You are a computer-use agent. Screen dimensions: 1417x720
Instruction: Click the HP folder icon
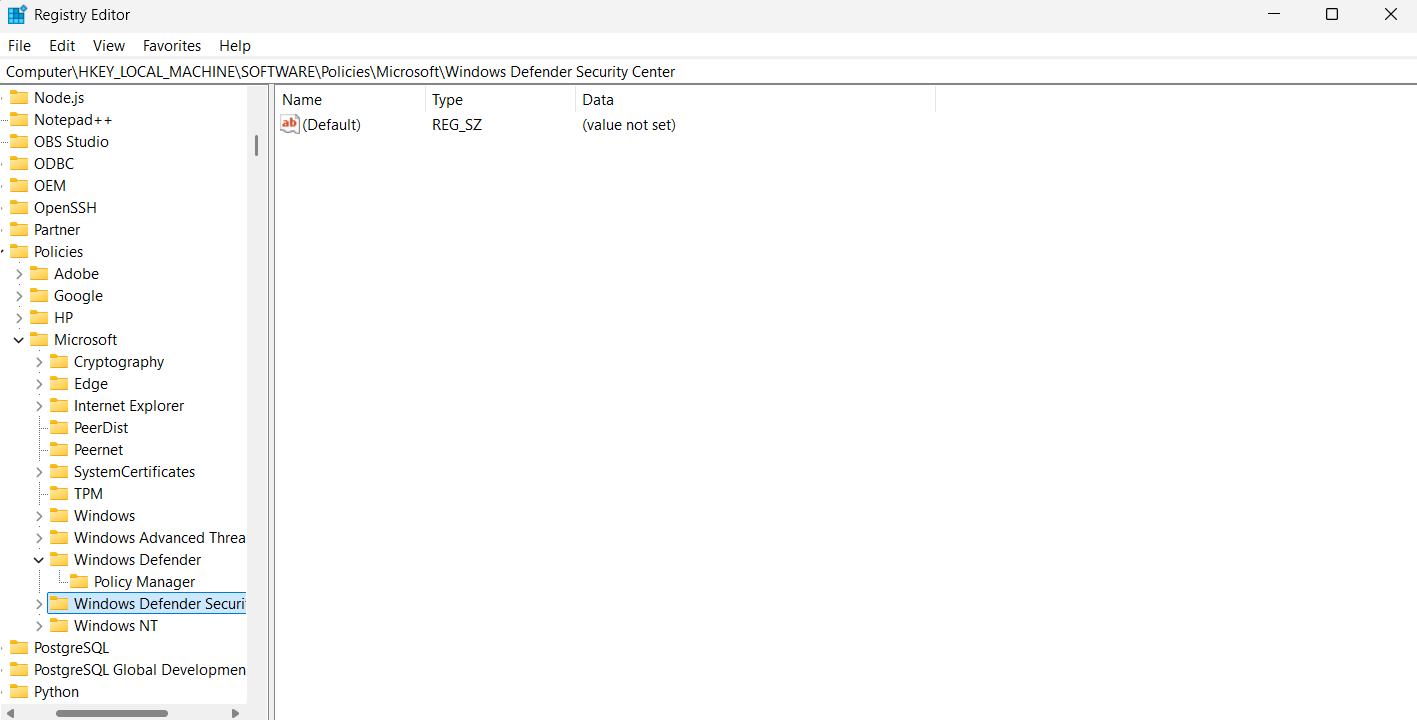coord(39,317)
